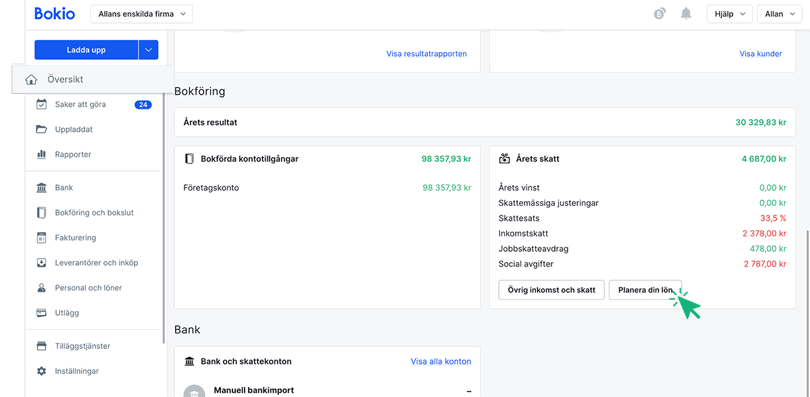810x397 pixels.
Task: Expand the arrow beside Ladda upp
Action: coord(148,50)
